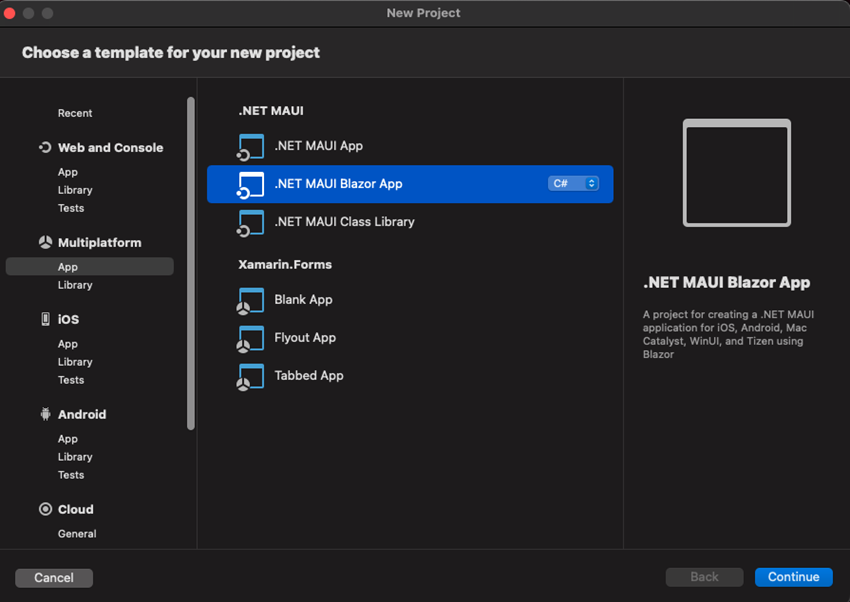Click the .NET MAUI Class Library icon
Viewport: 850px width, 602px height.
pos(250,222)
